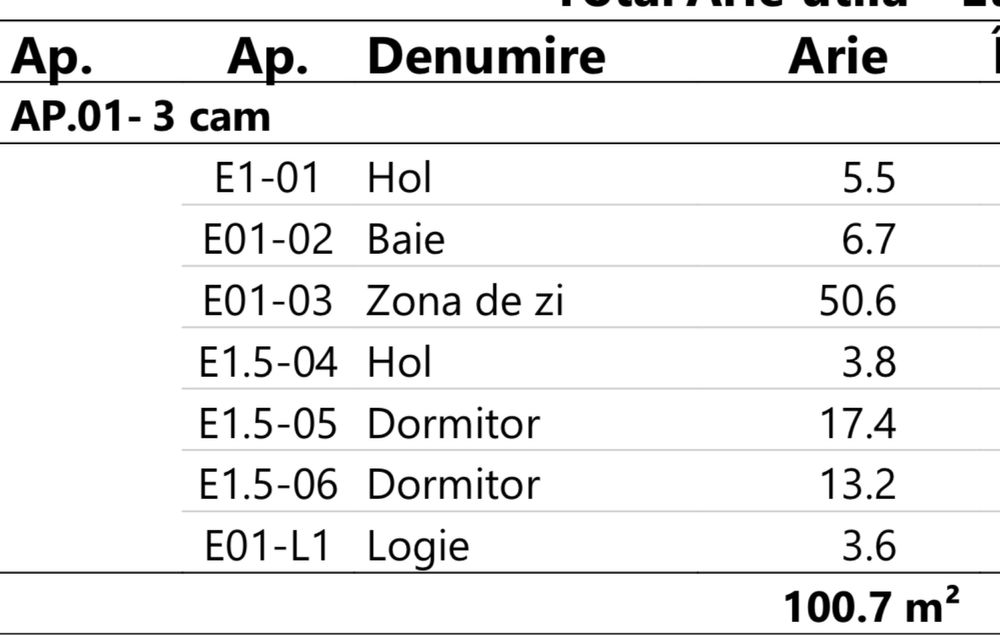Select the AP.01- 3 cam group row

click(141, 118)
